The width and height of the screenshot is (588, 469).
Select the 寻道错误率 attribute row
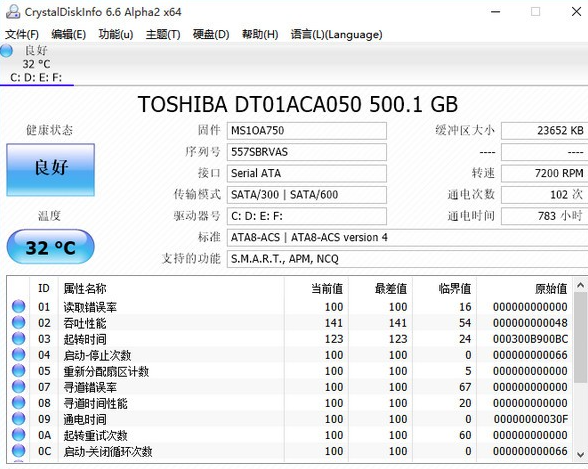(x=290, y=387)
